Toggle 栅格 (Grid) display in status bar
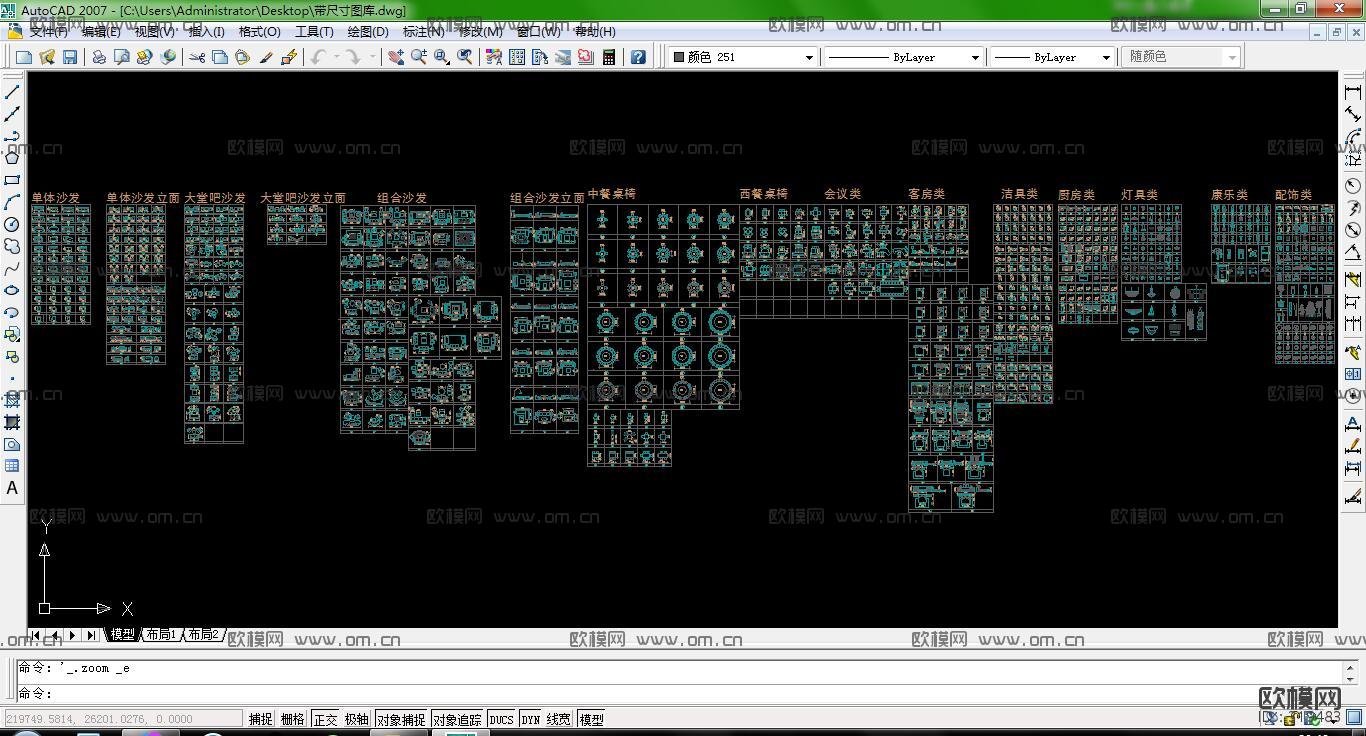1366x736 pixels. point(292,719)
